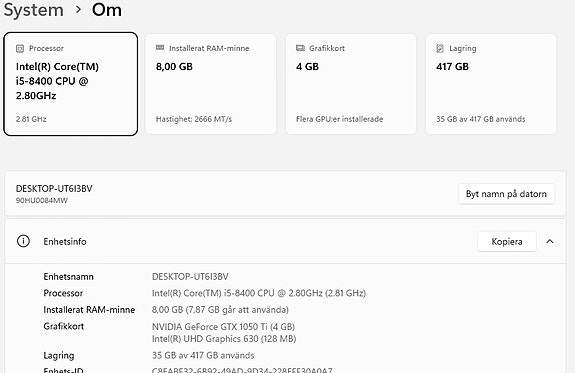Screen dimensions: 575x373
Task: Click Flera GPU:er installerade text
Action: pos(340,119)
